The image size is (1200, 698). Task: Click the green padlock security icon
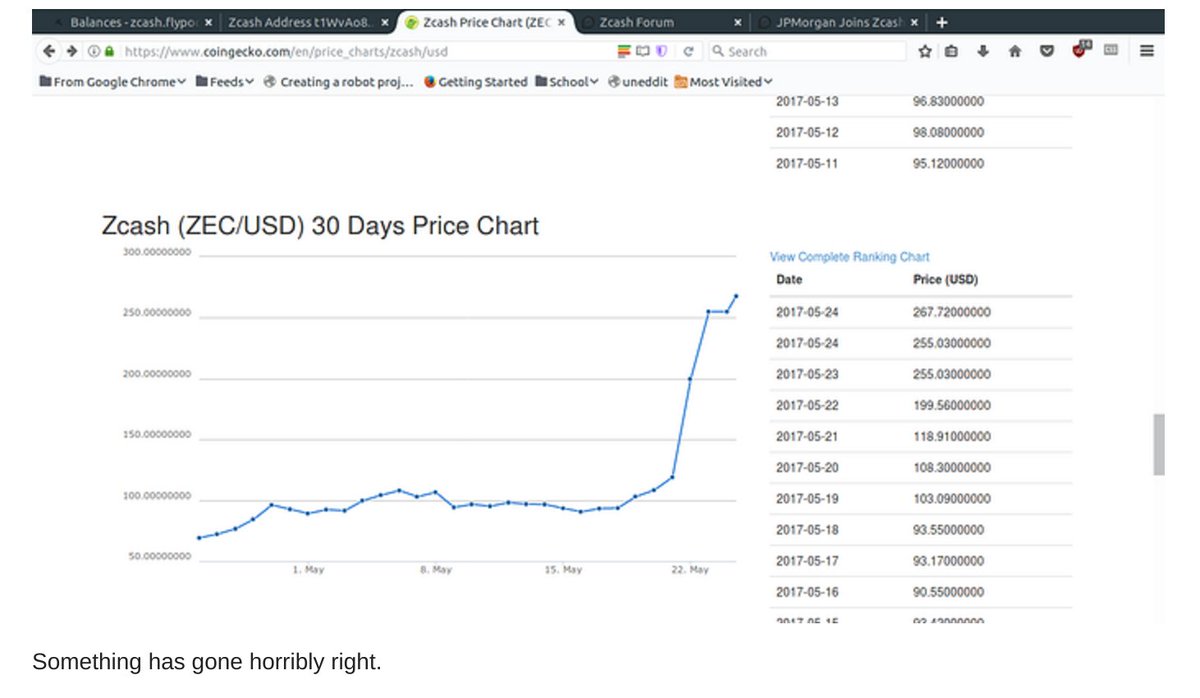pos(109,51)
